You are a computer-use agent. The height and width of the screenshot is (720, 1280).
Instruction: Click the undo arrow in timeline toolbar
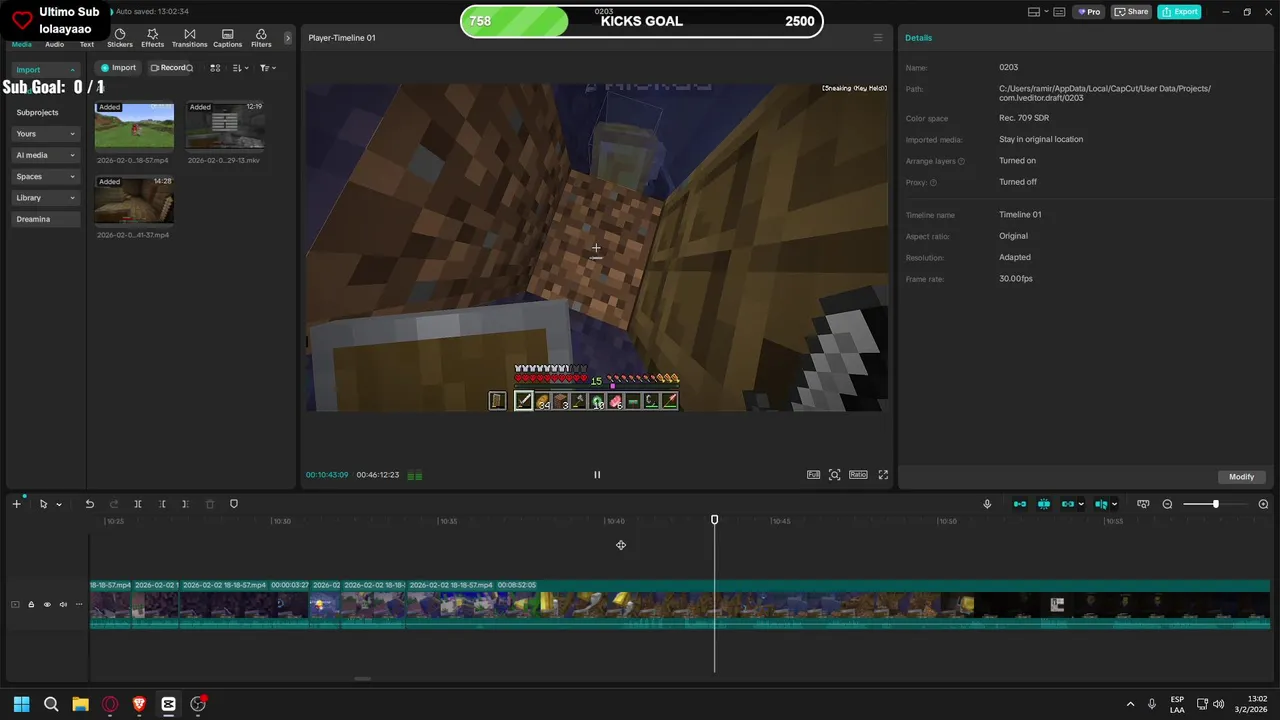(x=89, y=504)
